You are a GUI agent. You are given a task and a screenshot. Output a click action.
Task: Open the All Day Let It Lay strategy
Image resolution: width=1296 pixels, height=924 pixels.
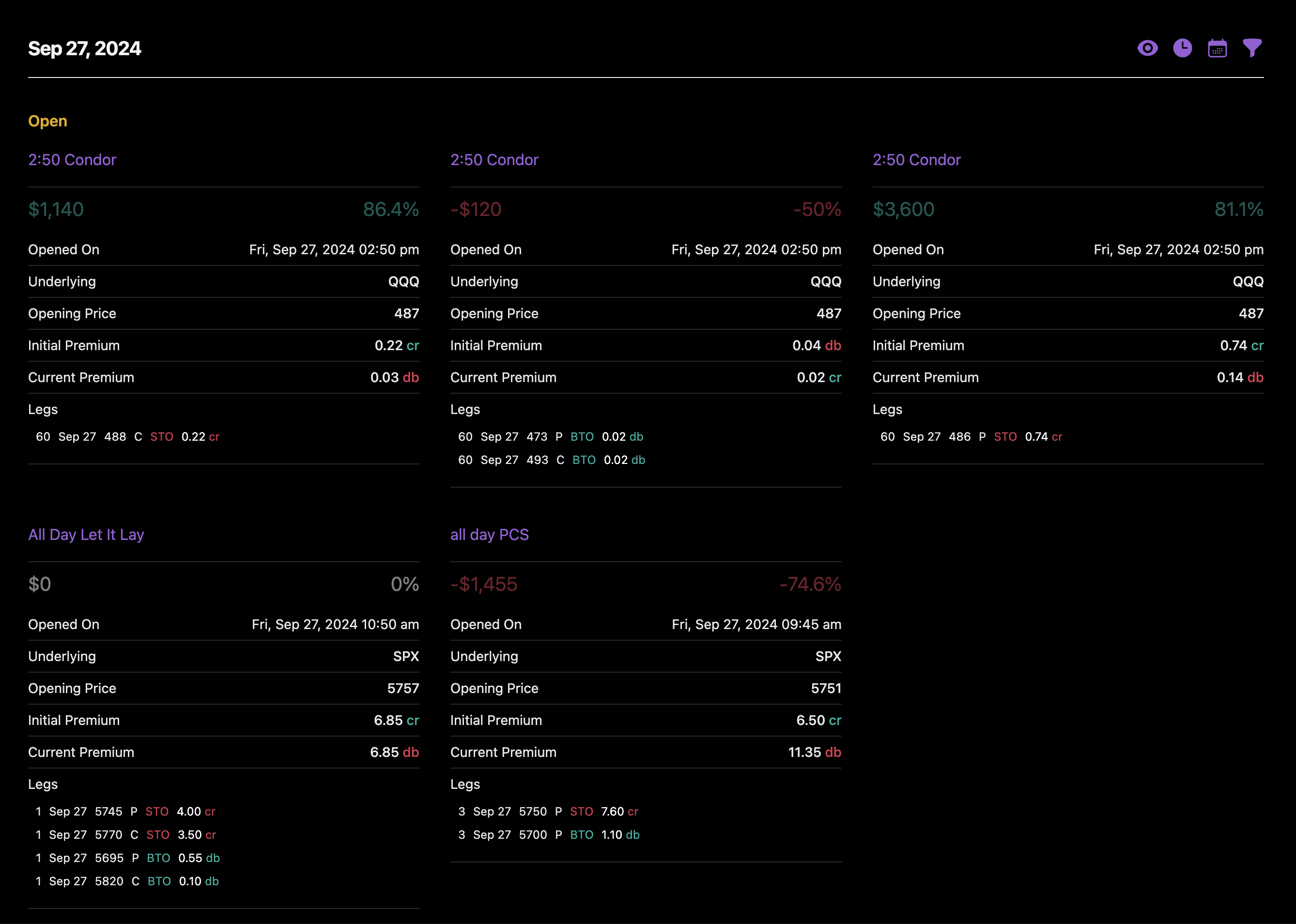(86, 535)
